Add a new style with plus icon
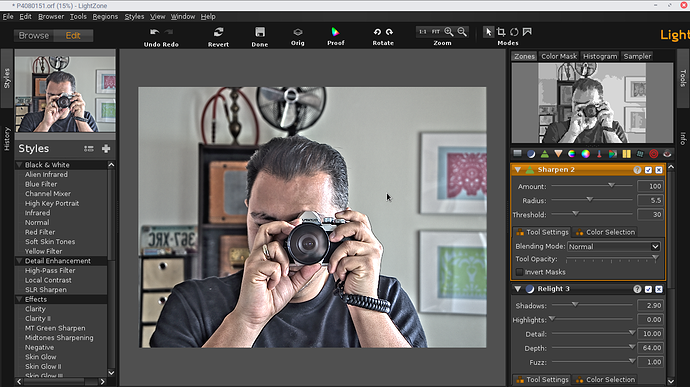The height and width of the screenshot is (387, 690). click(x=106, y=149)
